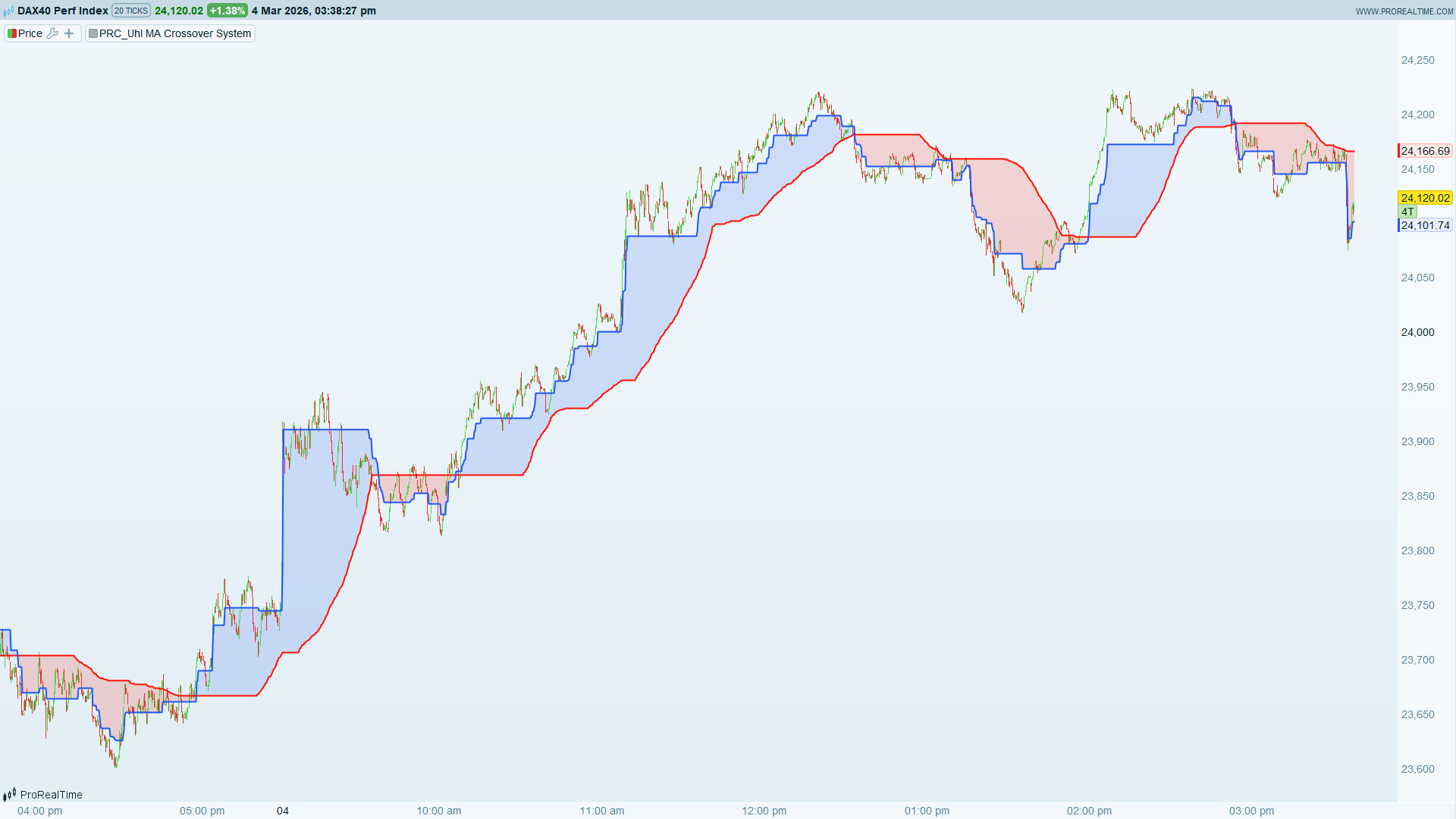Image resolution: width=1456 pixels, height=819 pixels.
Task: Click the 04 date marker on time axis
Action: pyautogui.click(x=283, y=811)
